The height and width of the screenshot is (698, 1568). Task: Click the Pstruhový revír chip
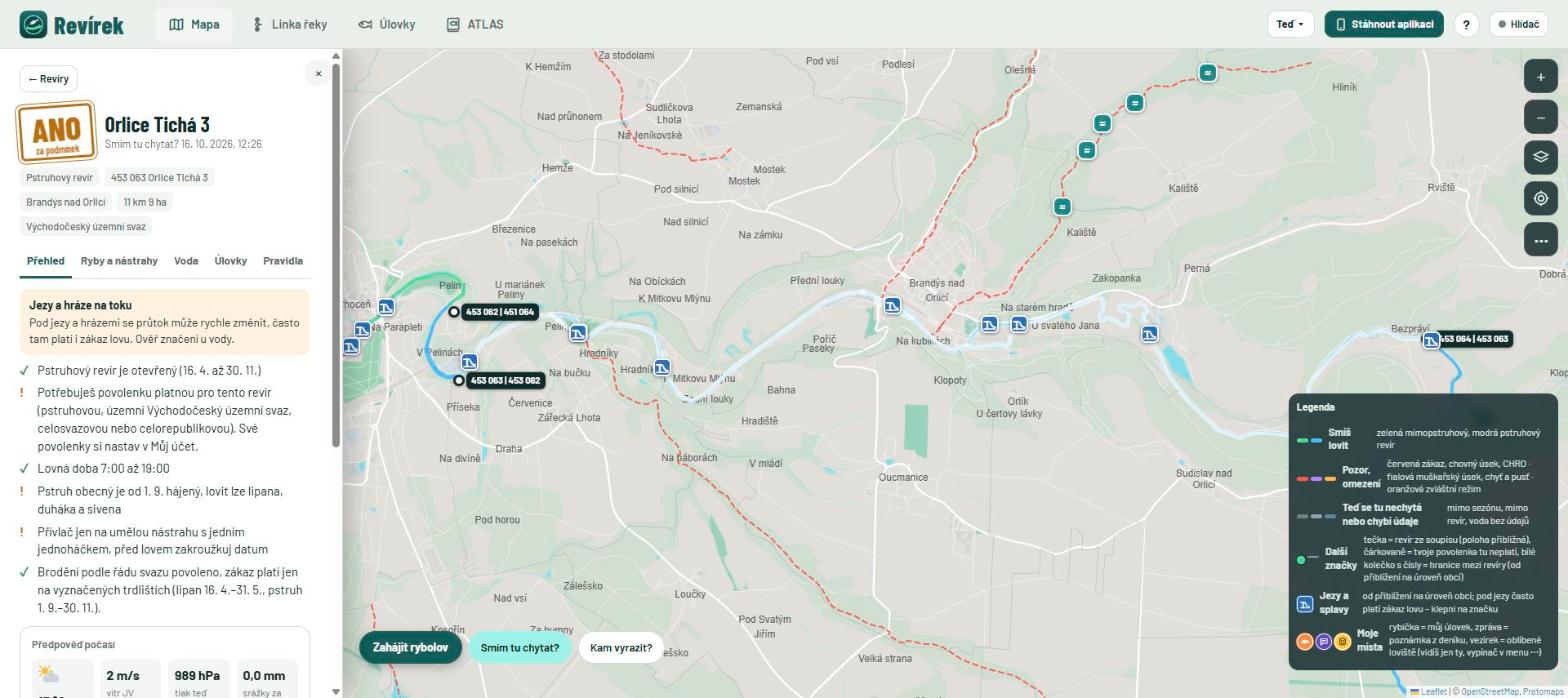(x=59, y=178)
